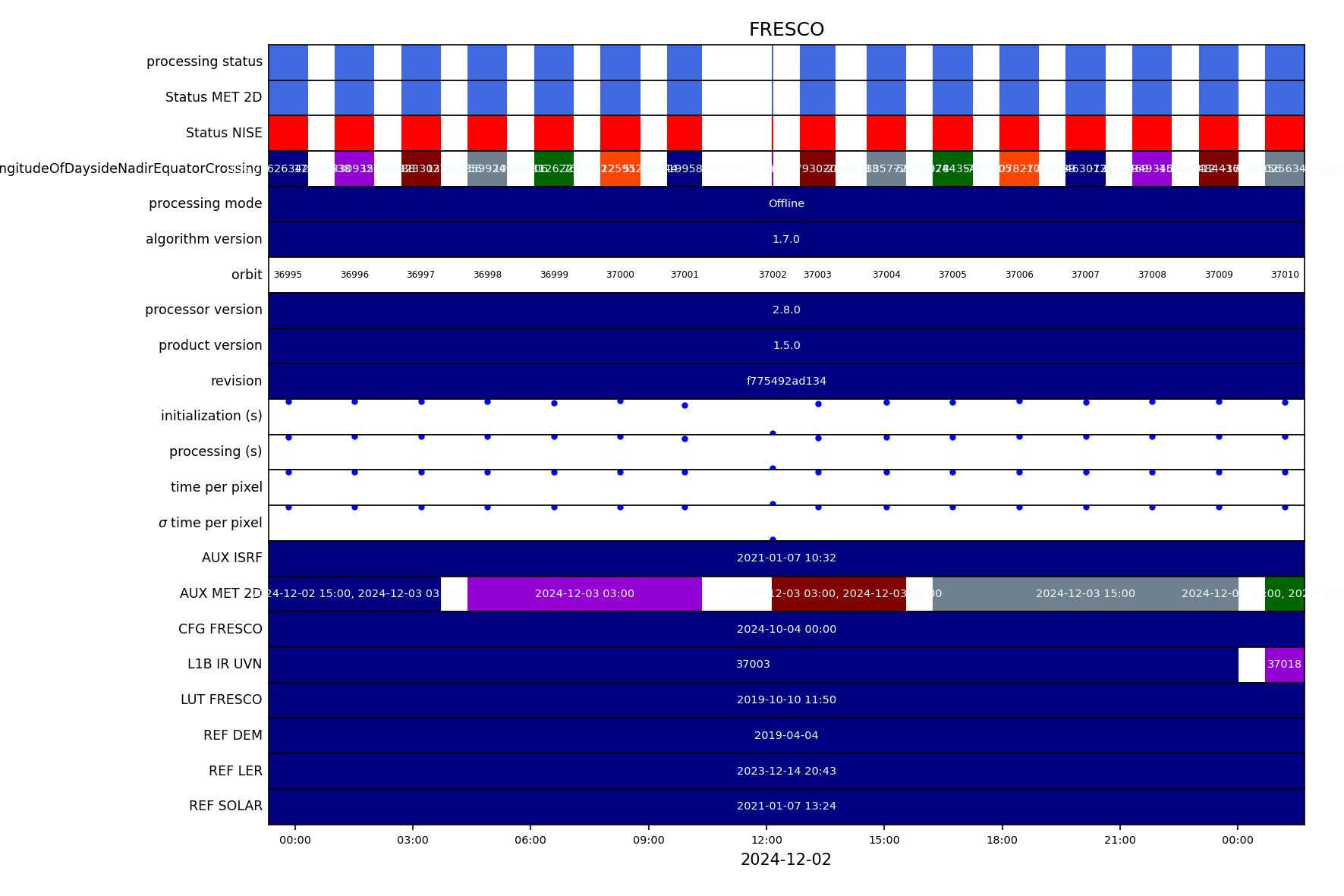Click orbit number 37005
This screenshot has width=1344, height=896.
(952, 275)
